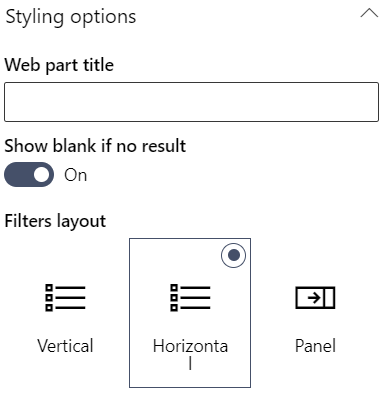
Task: Click the Horizontal layout list icon
Action: (x=190, y=298)
